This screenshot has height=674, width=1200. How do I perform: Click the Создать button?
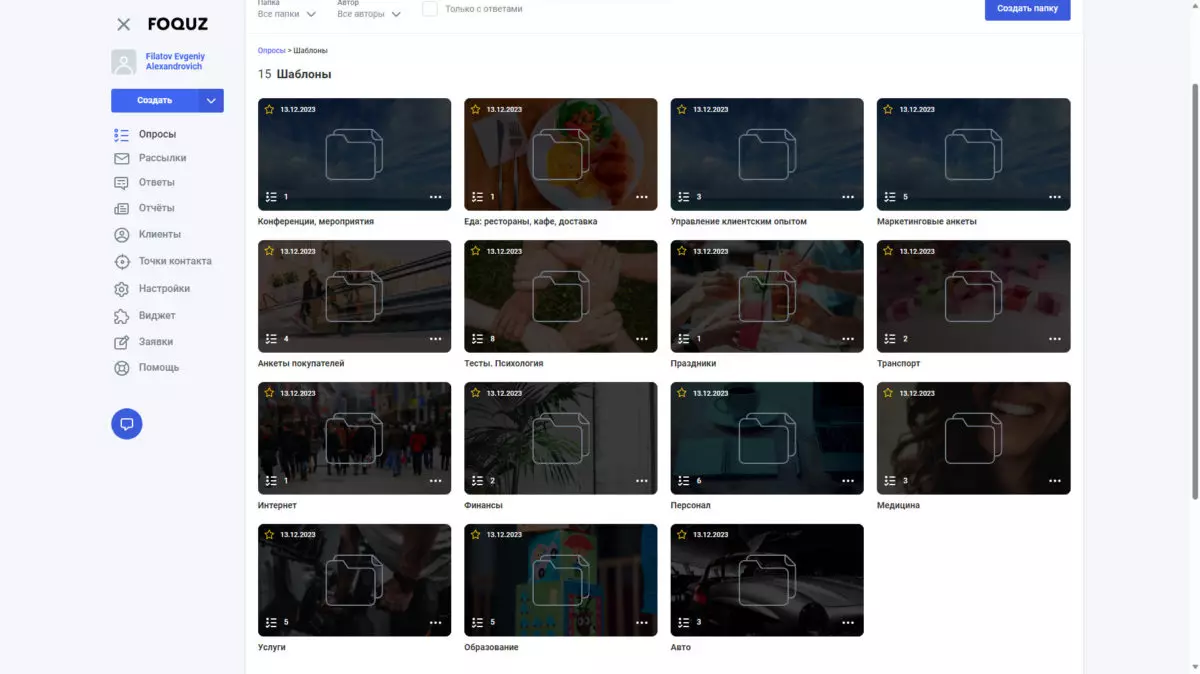click(155, 100)
